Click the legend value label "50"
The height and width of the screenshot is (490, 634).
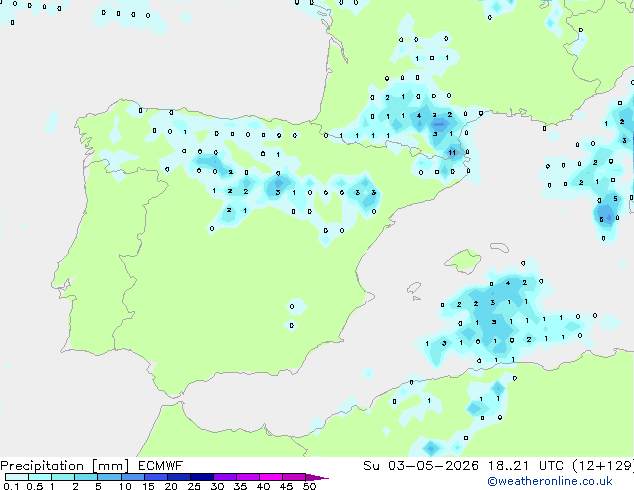pyautogui.click(x=309, y=486)
